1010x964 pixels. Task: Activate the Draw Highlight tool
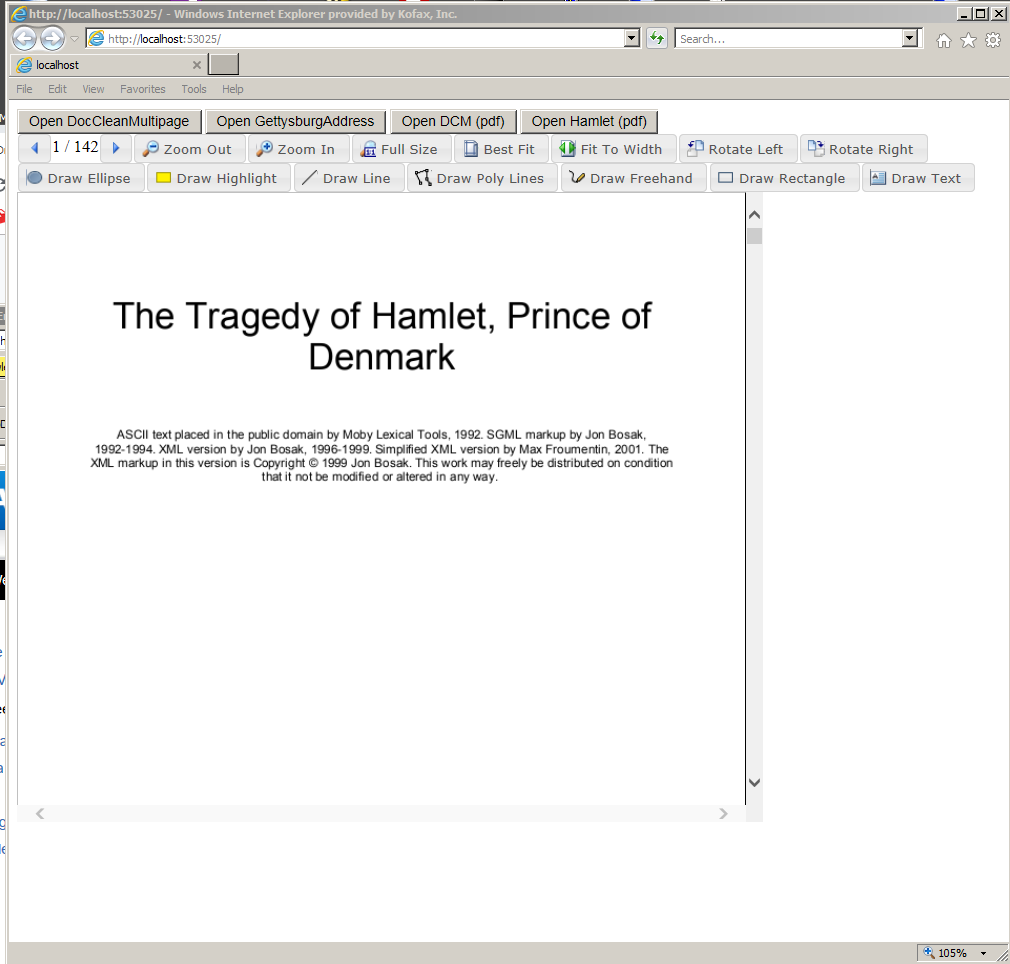[x=218, y=178]
